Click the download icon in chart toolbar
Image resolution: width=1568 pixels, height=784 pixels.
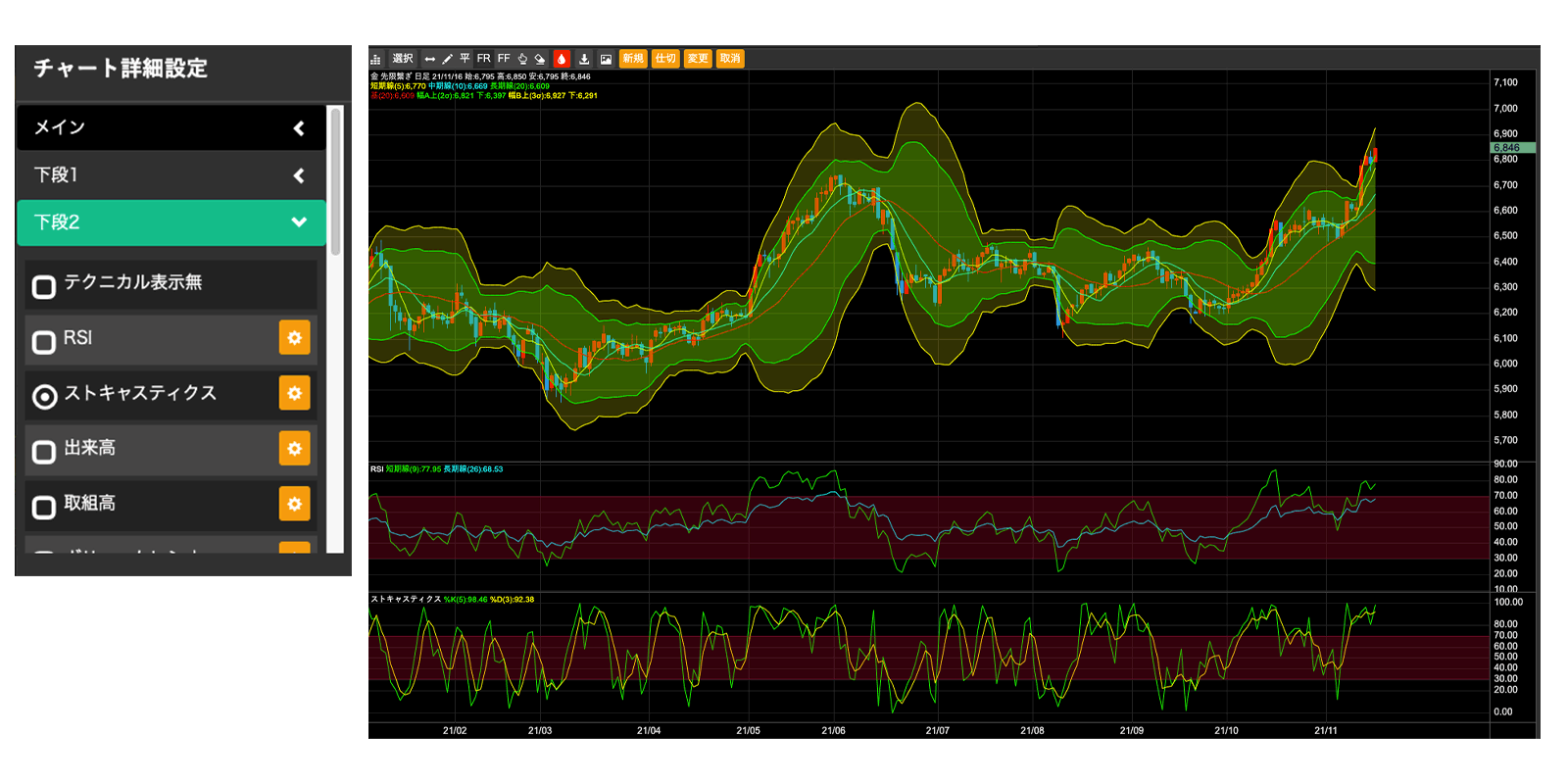tap(584, 60)
